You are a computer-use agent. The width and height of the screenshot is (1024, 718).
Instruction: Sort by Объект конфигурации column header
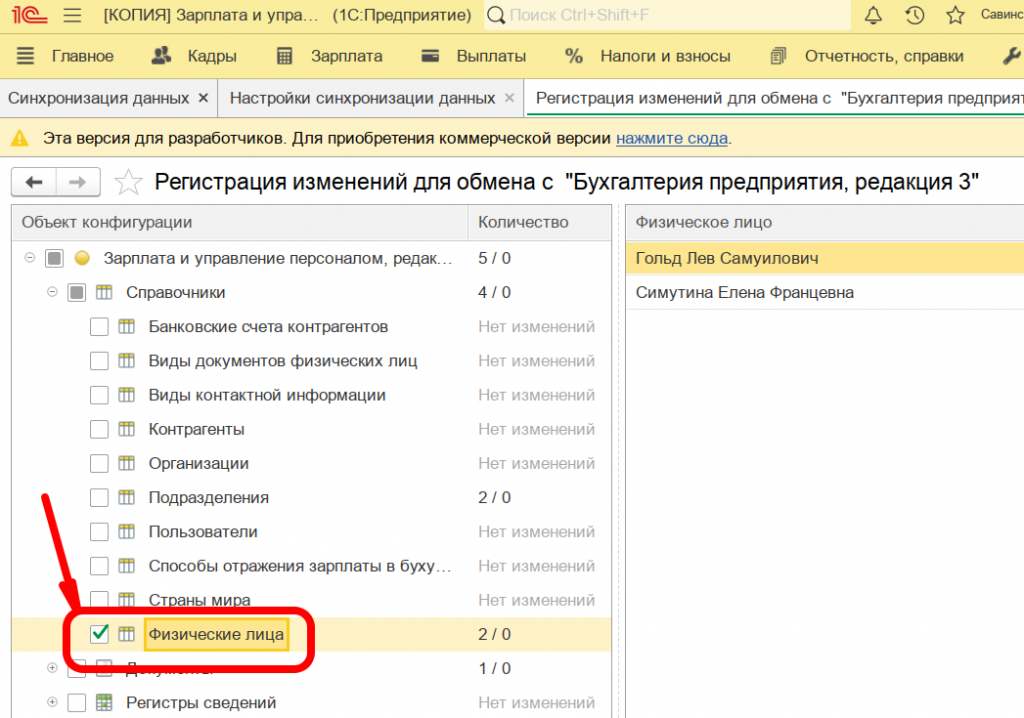240,222
